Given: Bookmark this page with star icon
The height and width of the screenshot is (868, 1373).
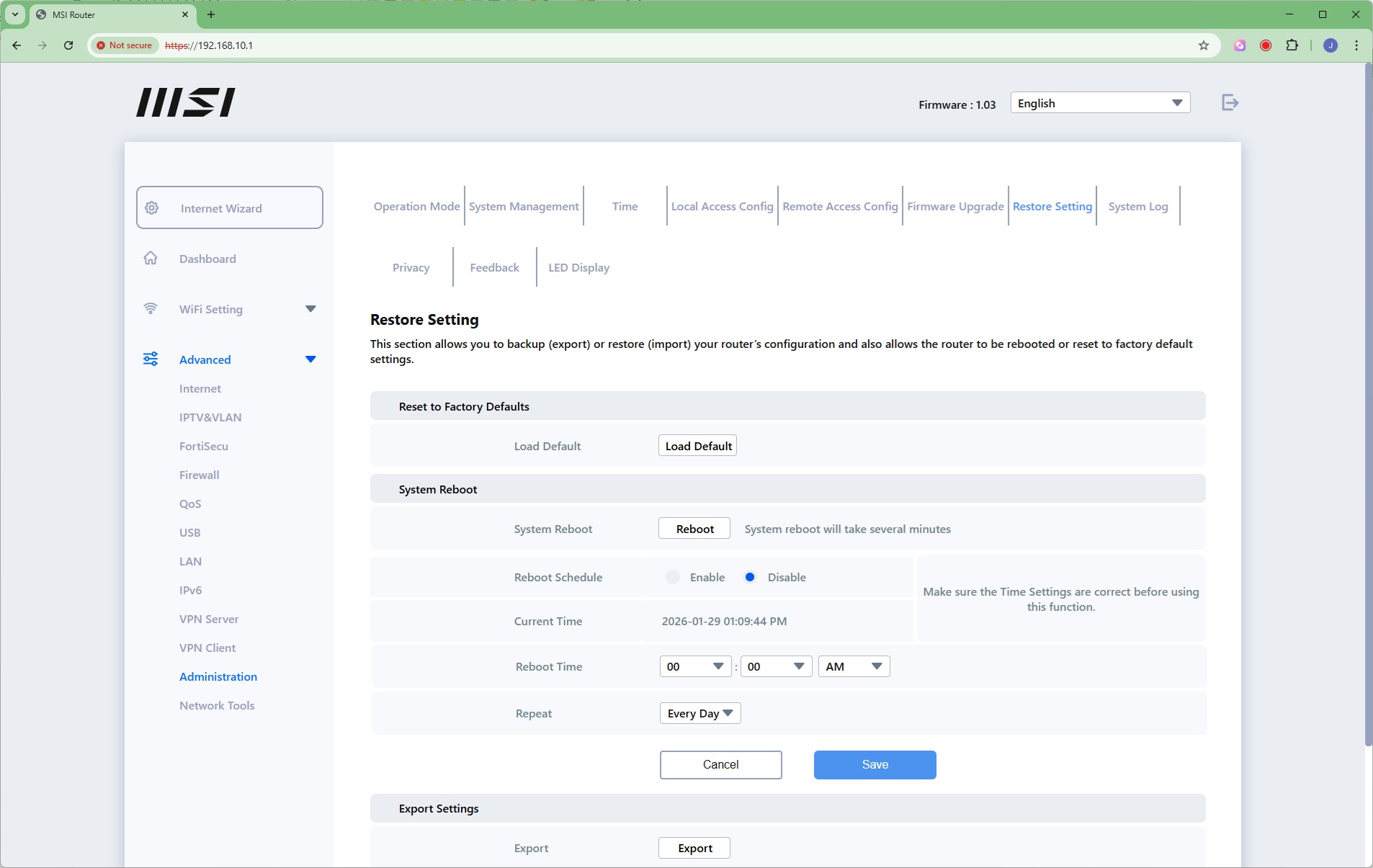Looking at the screenshot, I should (1203, 45).
